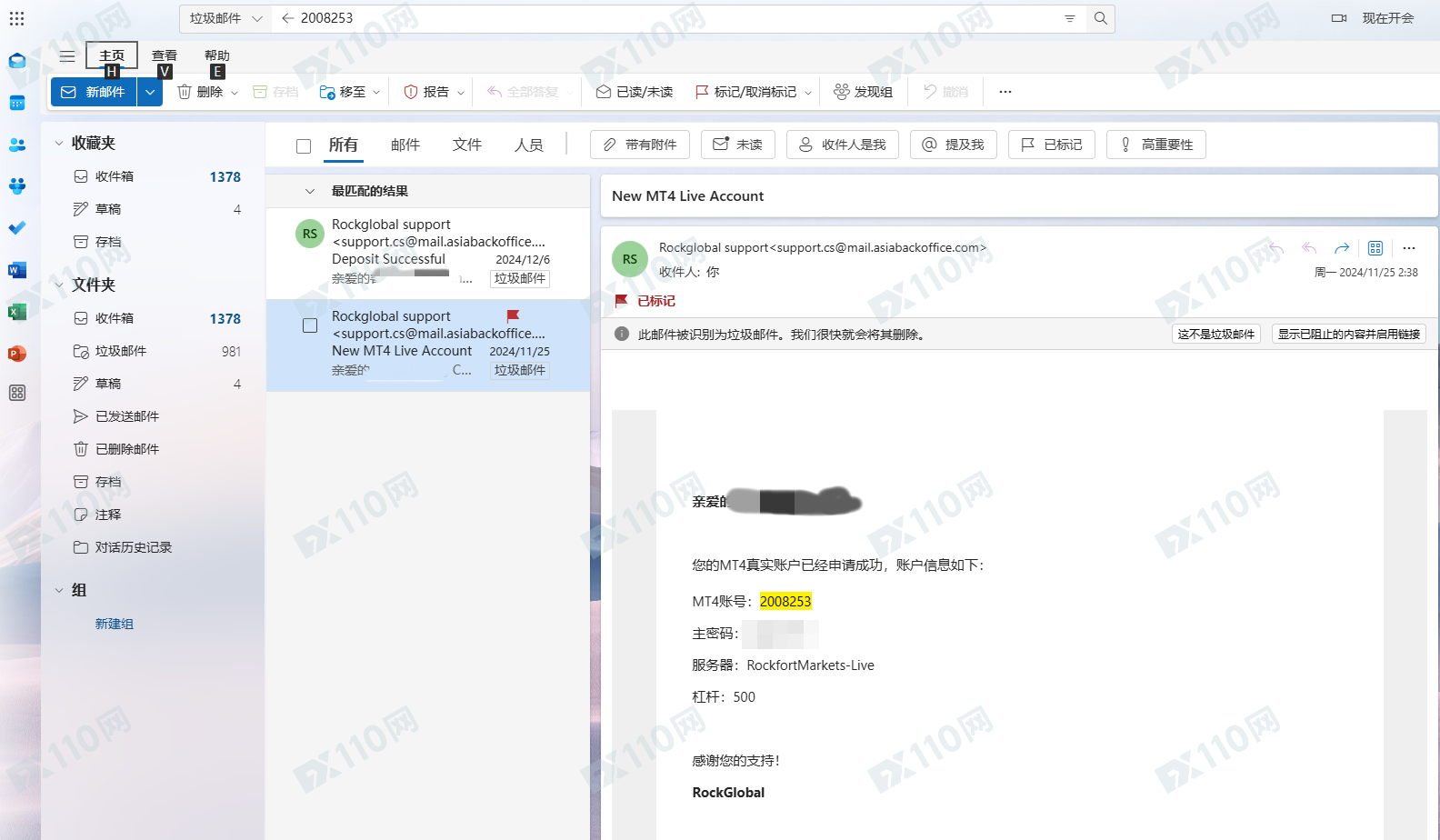Launch PowerPoint from left rail
The width and height of the screenshot is (1440, 840).
[x=16, y=354]
